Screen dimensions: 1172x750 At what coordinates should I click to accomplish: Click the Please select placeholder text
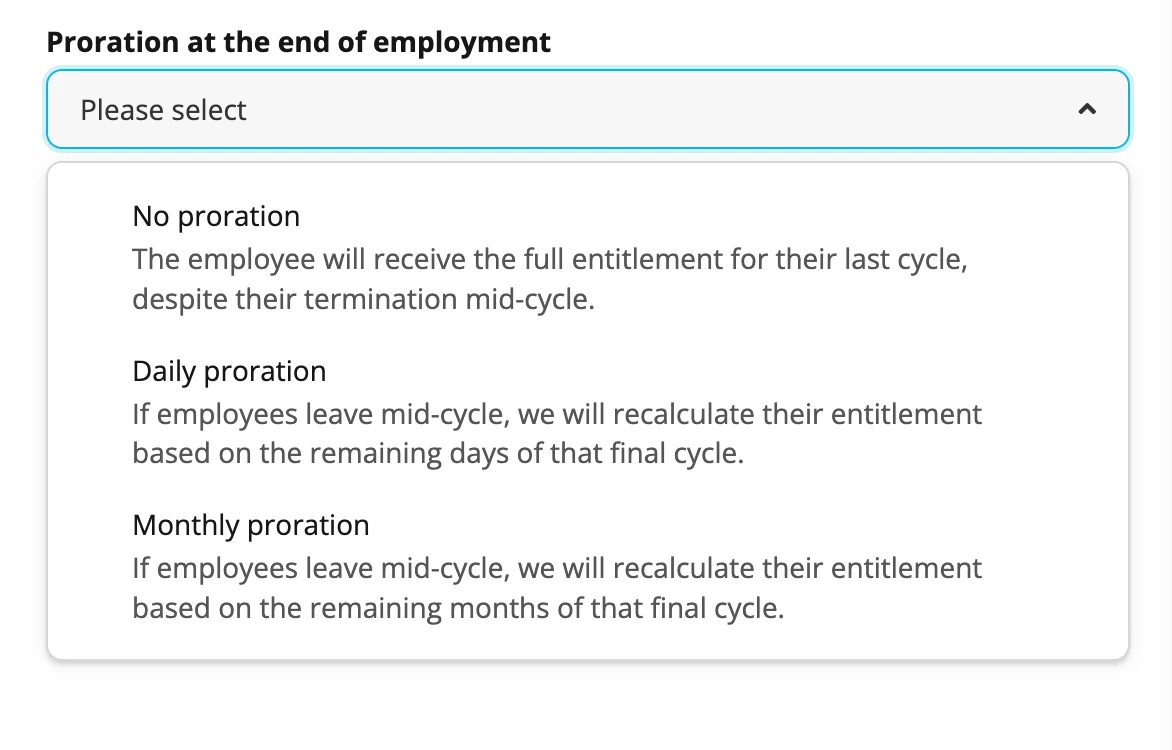163,110
